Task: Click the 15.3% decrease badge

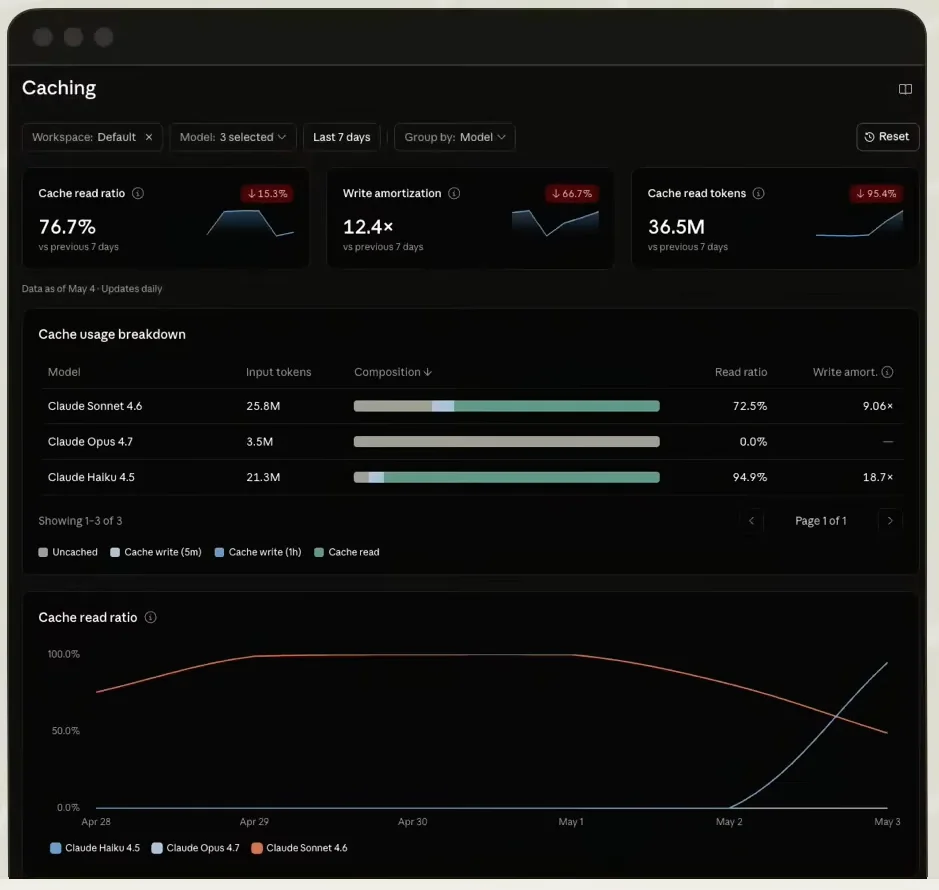Action: [267, 193]
